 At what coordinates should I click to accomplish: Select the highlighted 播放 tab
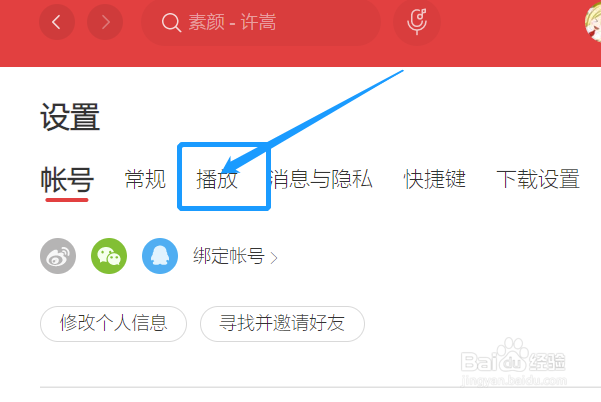[x=217, y=179]
